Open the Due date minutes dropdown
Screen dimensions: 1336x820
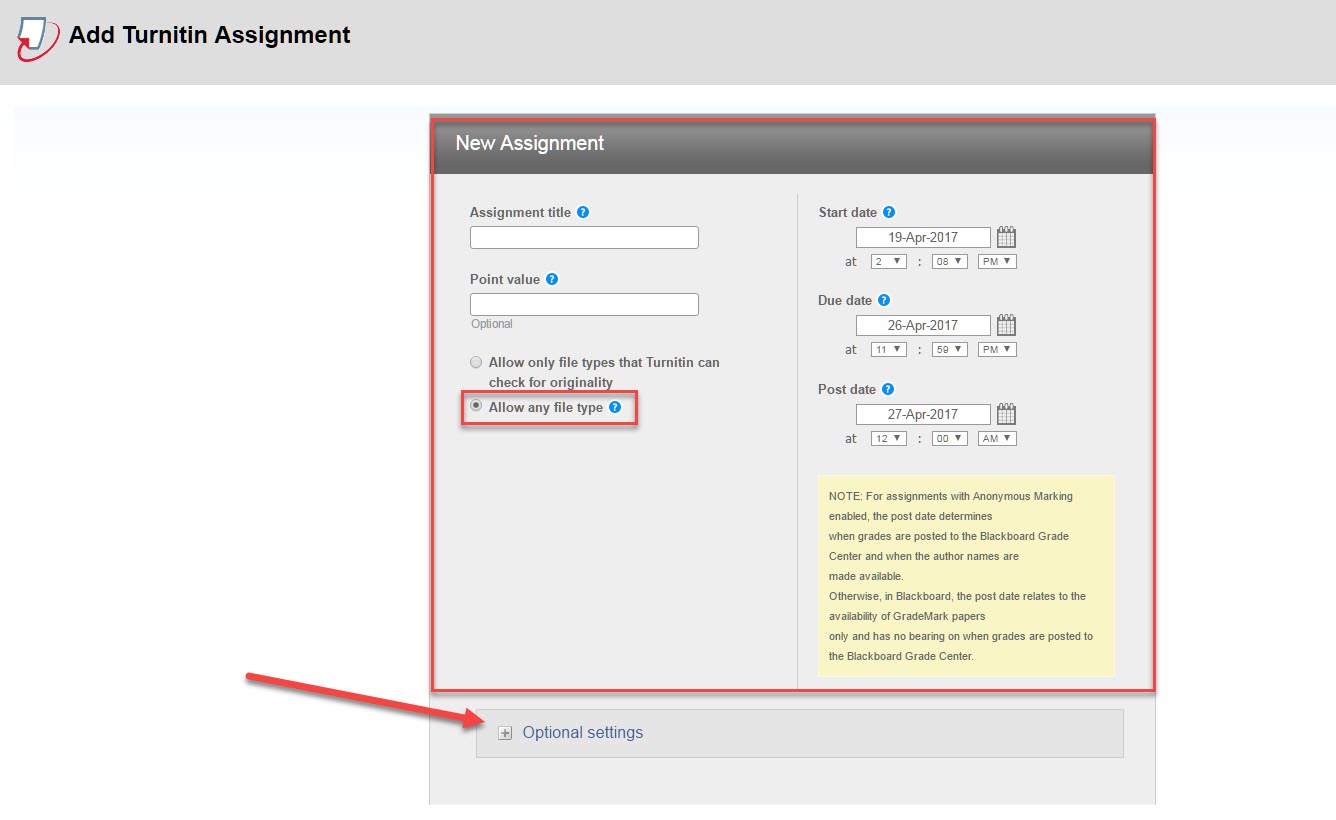pos(948,348)
